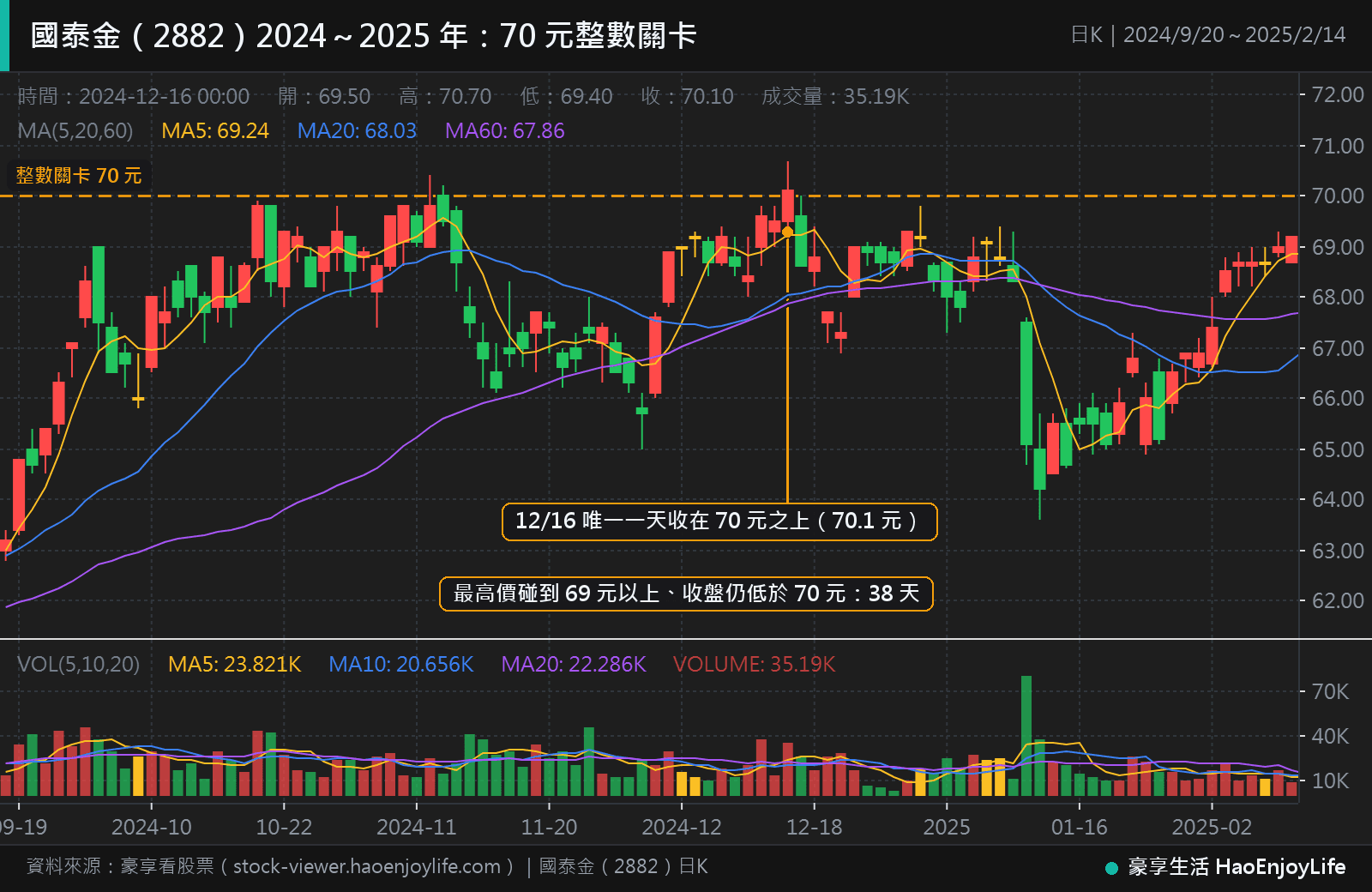The width and height of the screenshot is (1372, 892).
Task: Click the 11-20 date axis label
Action: 549,828
